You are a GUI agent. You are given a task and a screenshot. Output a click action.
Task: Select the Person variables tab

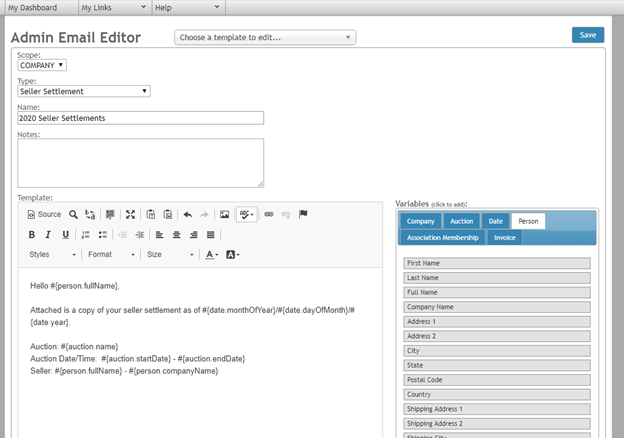click(x=528, y=221)
